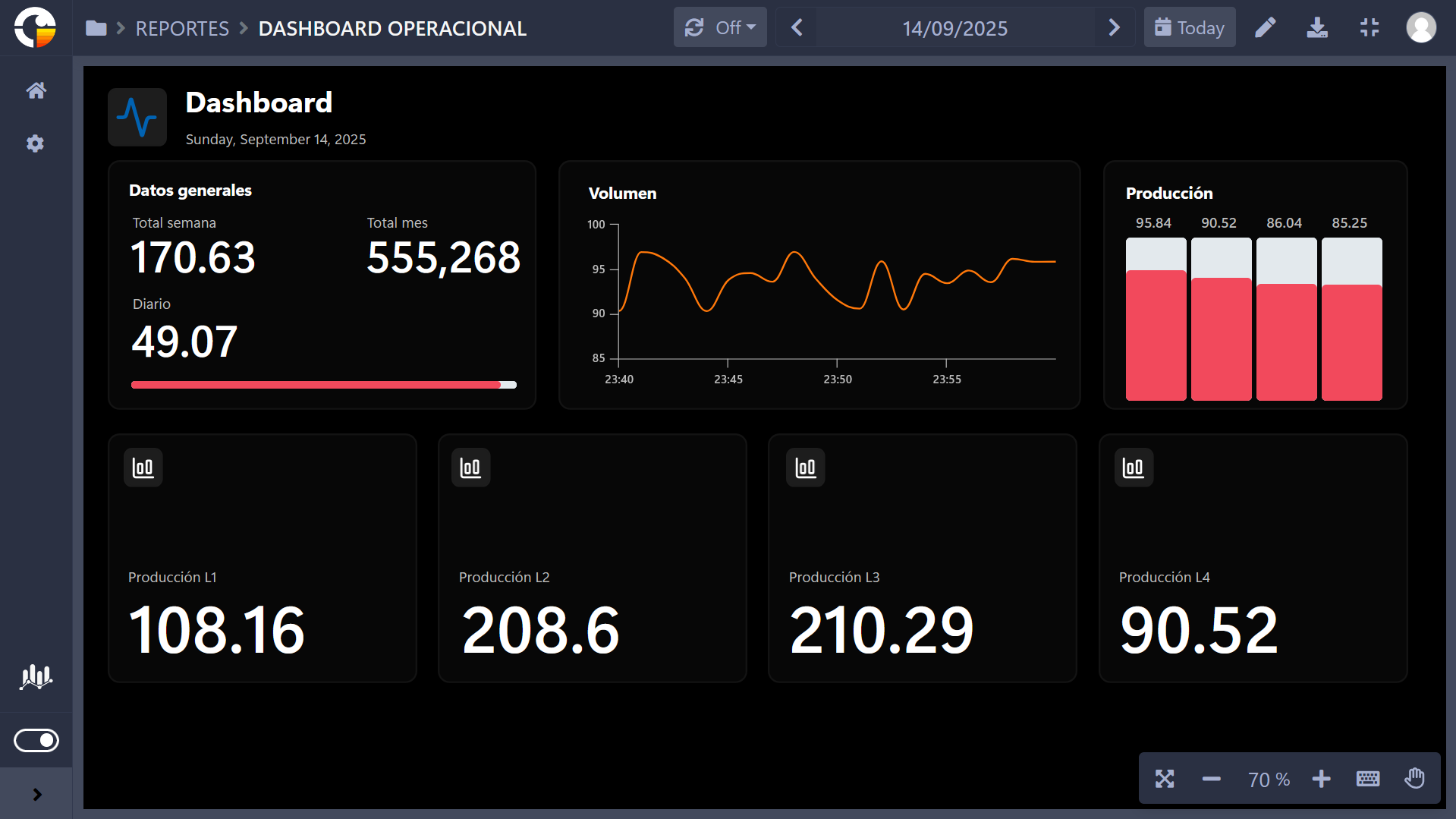Zoom in with the plus button

[x=1321, y=779]
